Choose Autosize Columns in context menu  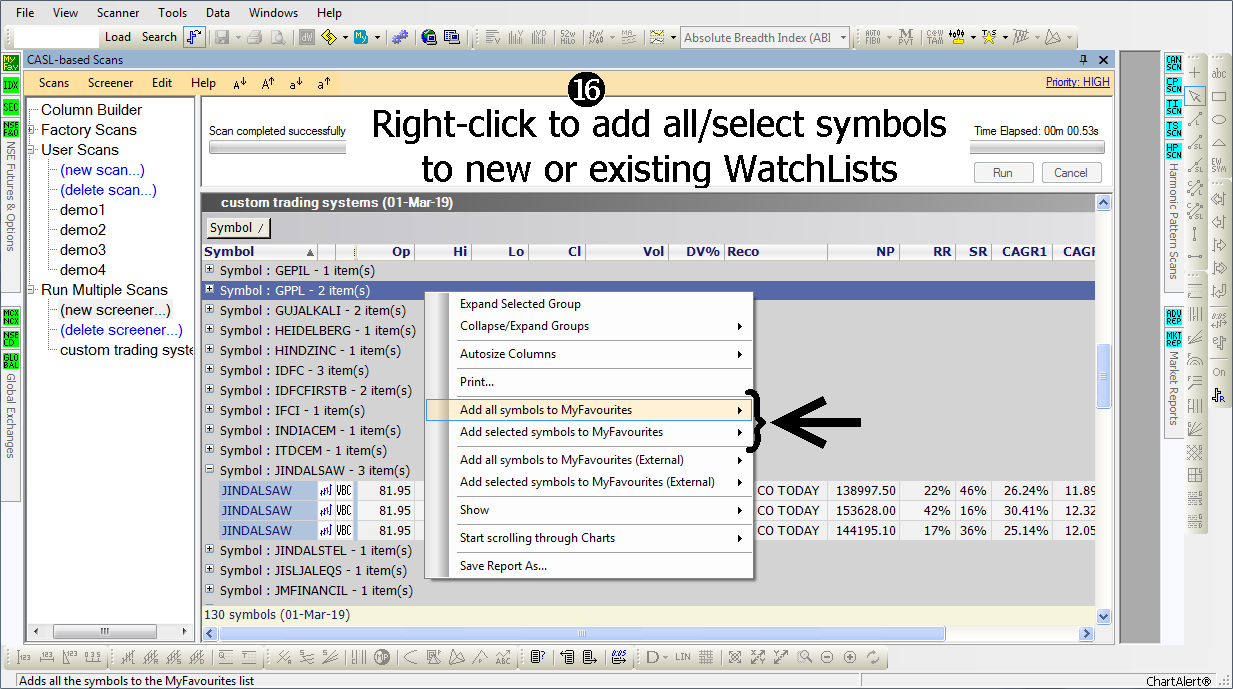588,354
